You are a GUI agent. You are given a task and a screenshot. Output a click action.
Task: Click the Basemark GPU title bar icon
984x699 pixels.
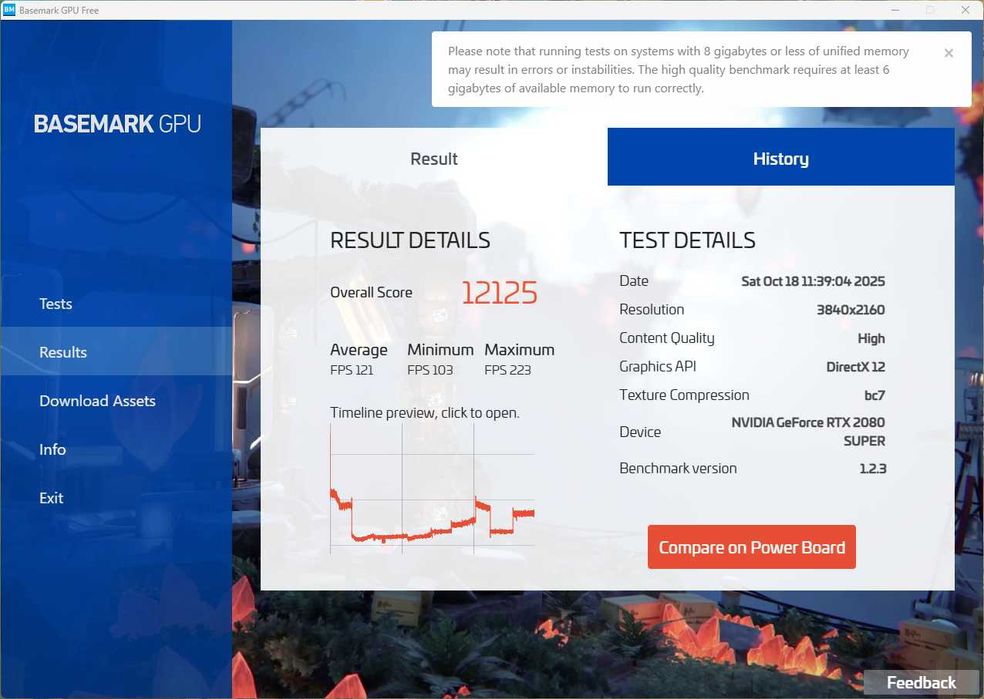point(9,9)
